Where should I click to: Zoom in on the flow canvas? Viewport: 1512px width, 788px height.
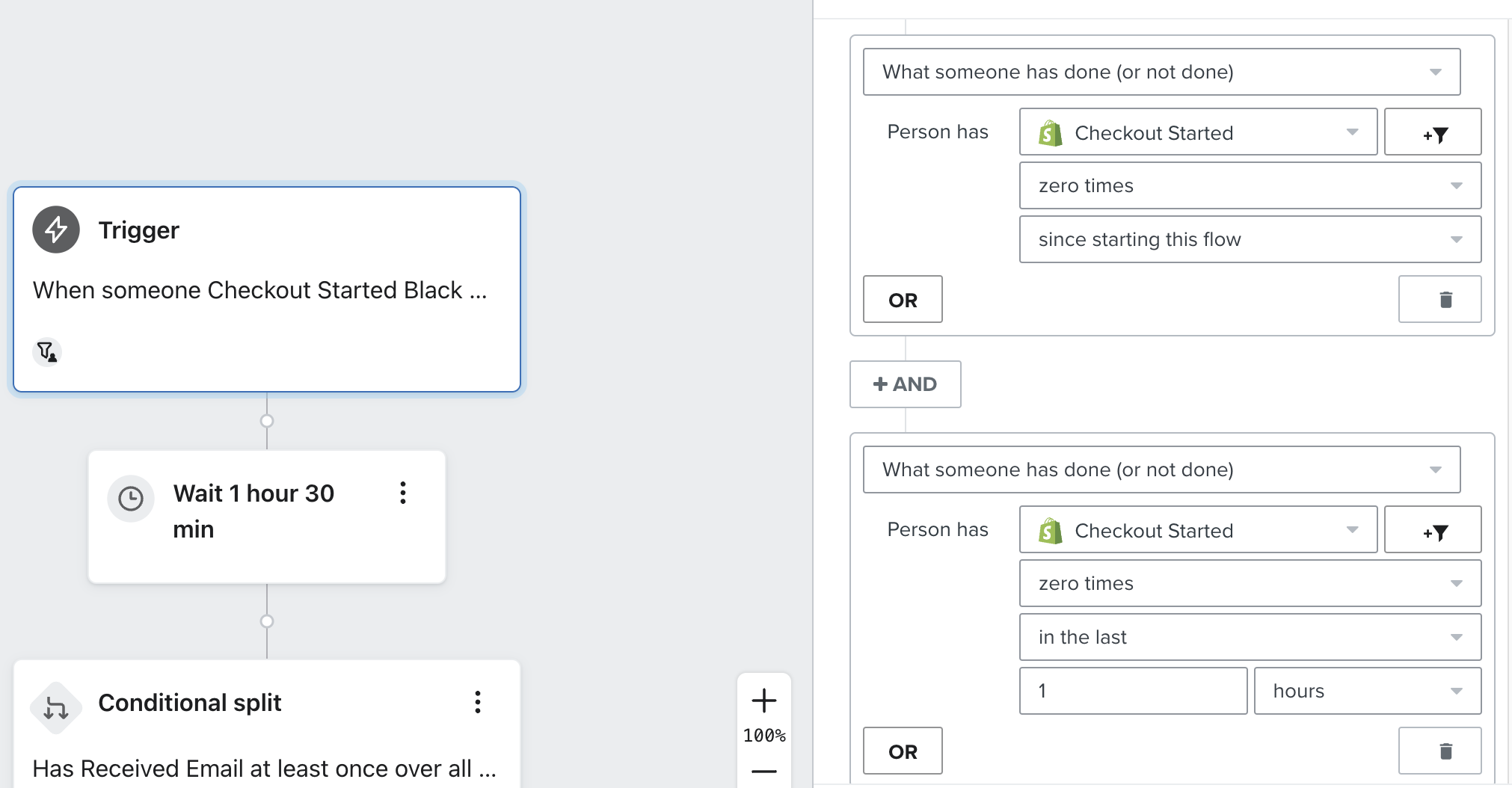click(763, 701)
